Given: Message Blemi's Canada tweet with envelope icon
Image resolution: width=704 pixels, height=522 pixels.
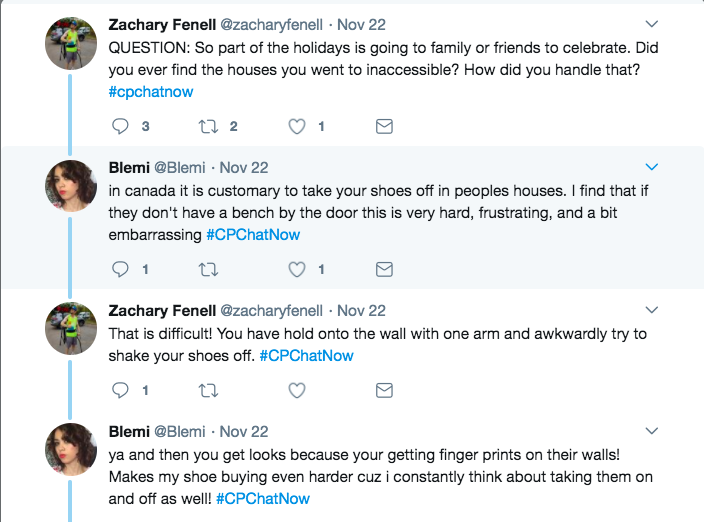Looking at the screenshot, I should tap(383, 269).
